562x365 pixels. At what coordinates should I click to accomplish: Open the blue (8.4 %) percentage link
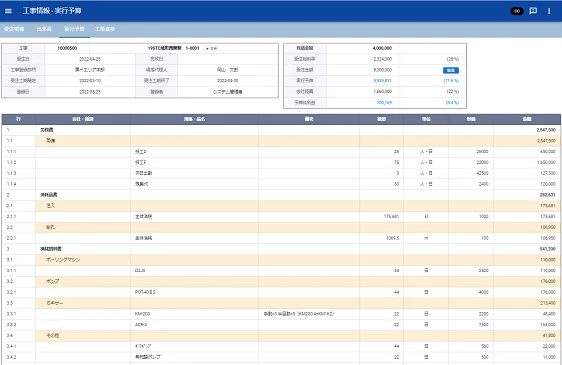[452, 103]
